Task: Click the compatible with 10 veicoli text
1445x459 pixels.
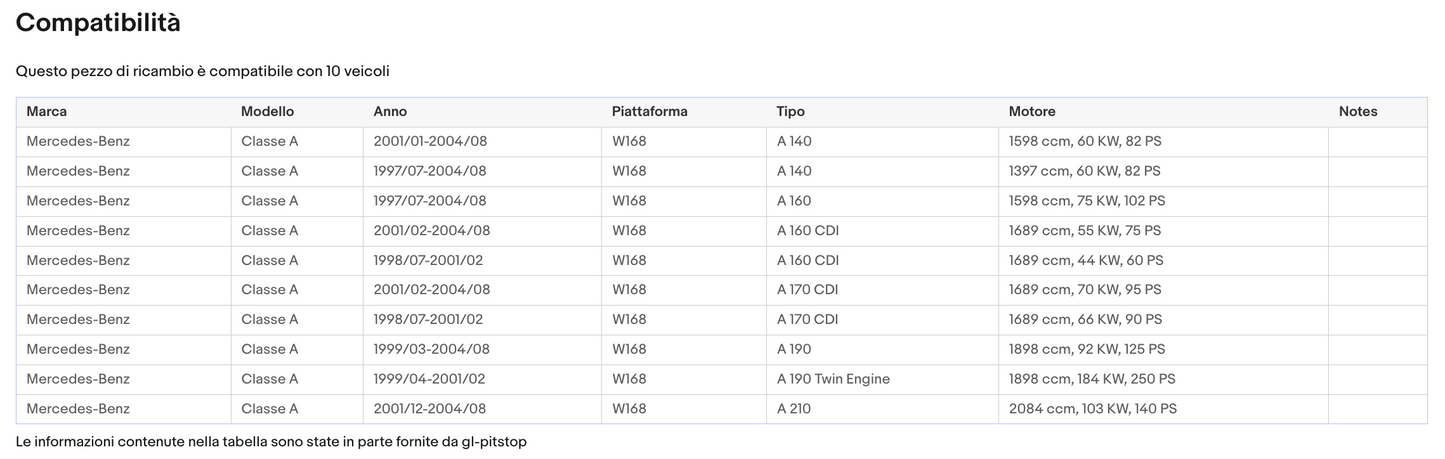Action: click(202, 72)
